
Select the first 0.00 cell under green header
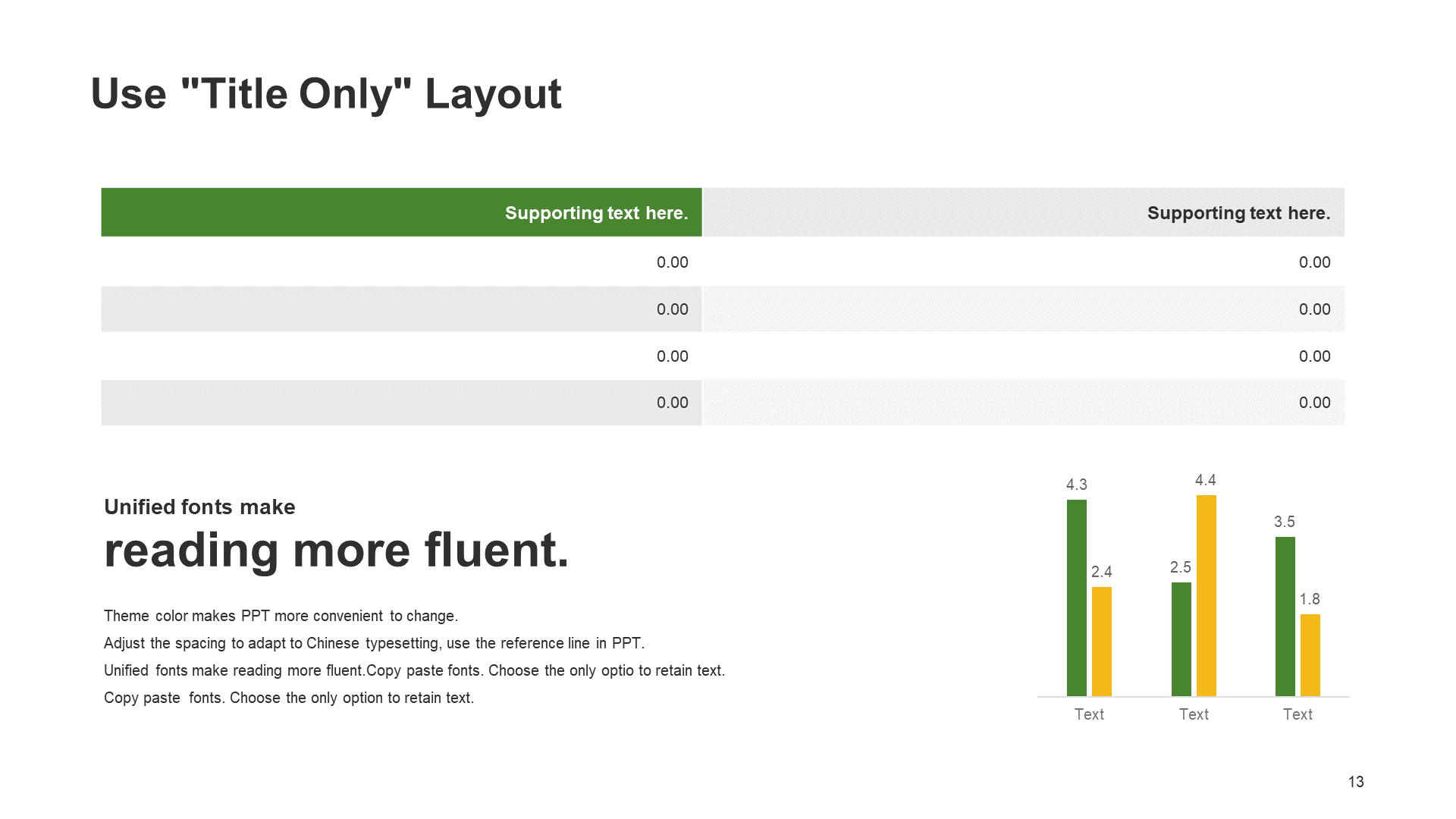click(x=401, y=262)
